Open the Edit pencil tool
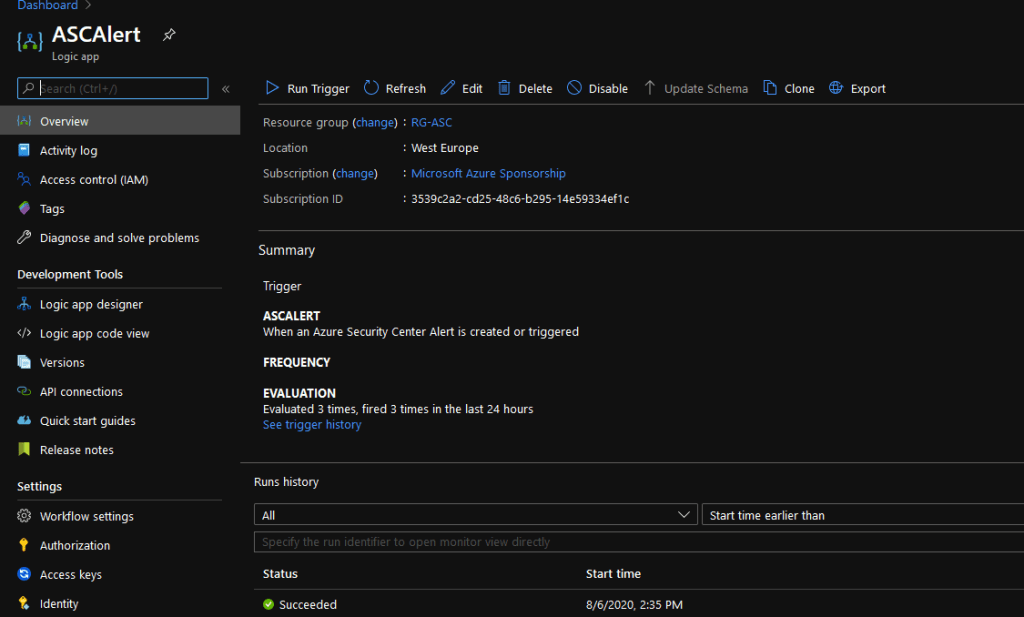The image size is (1024, 617). [x=461, y=88]
